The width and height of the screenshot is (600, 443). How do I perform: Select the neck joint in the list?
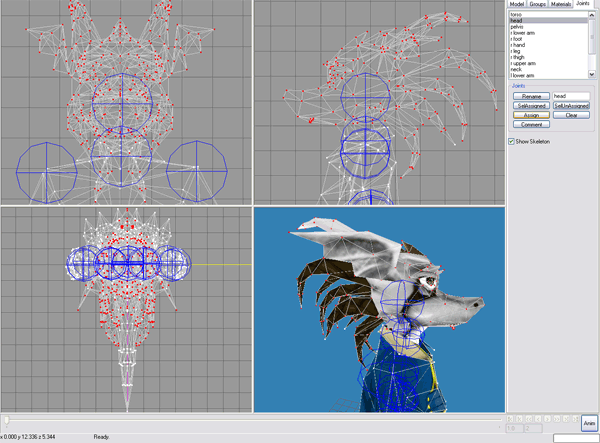(x=548, y=70)
